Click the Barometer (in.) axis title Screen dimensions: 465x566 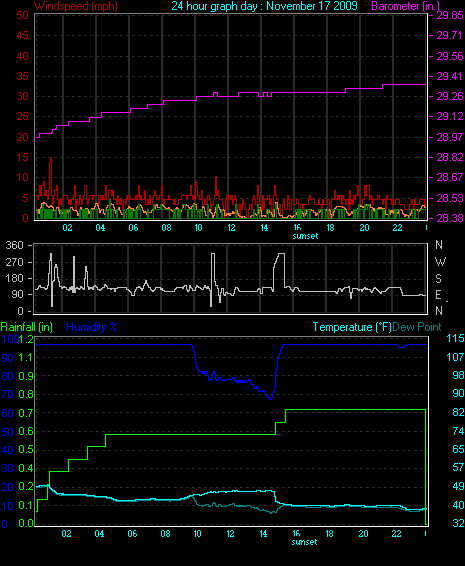pyautogui.click(x=405, y=6)
